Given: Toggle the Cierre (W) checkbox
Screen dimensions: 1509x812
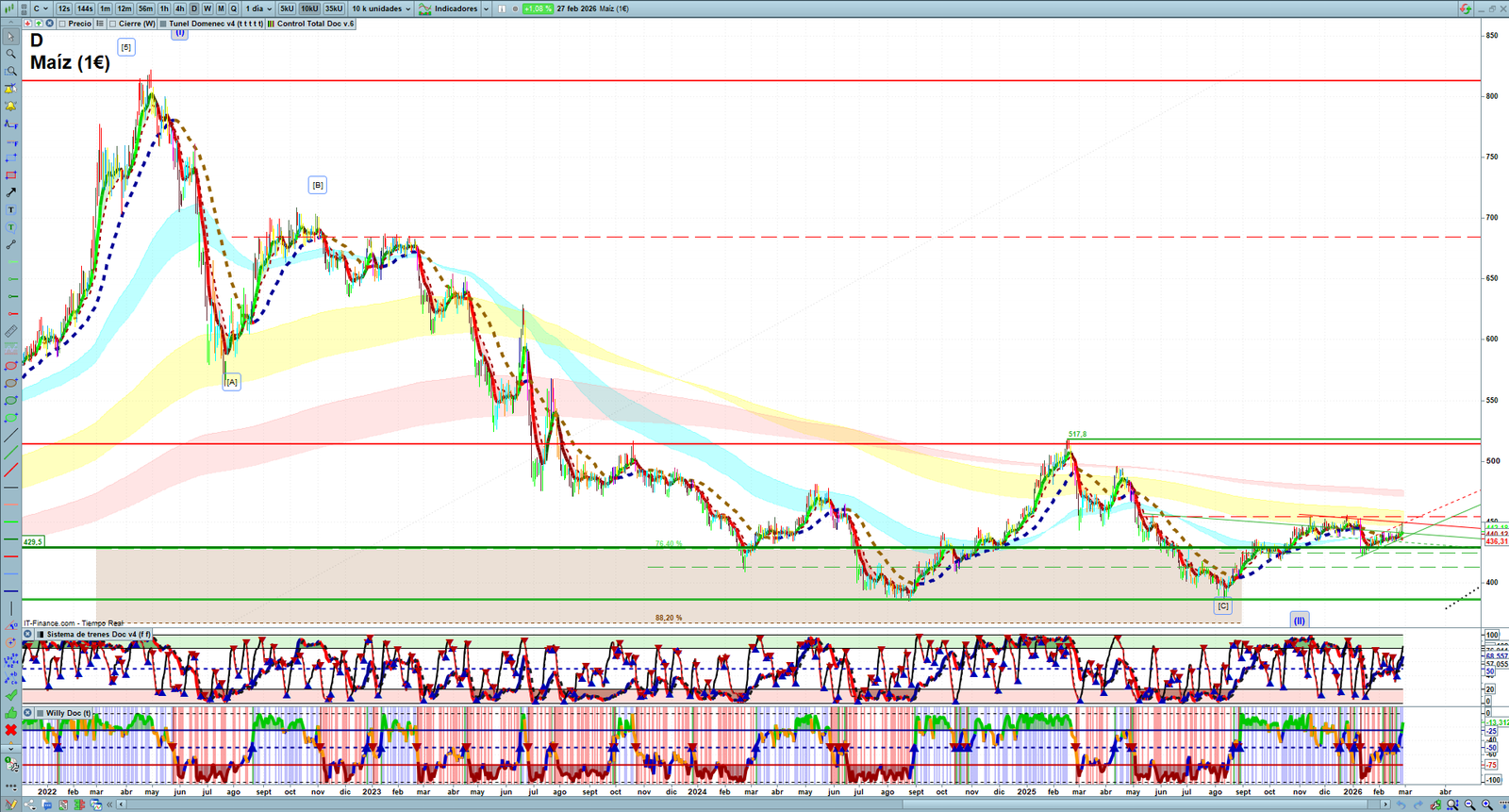Looking at the screenshot, I should pos(113,24).
